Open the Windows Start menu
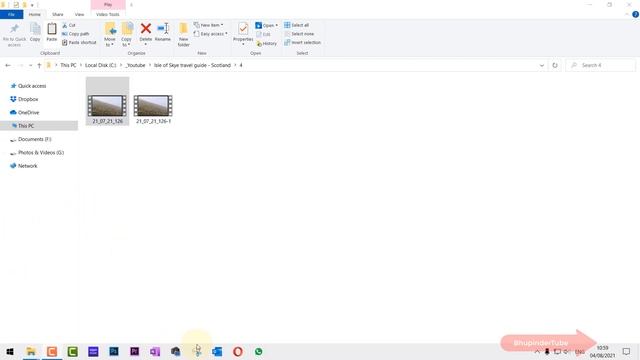 [10, 351]
